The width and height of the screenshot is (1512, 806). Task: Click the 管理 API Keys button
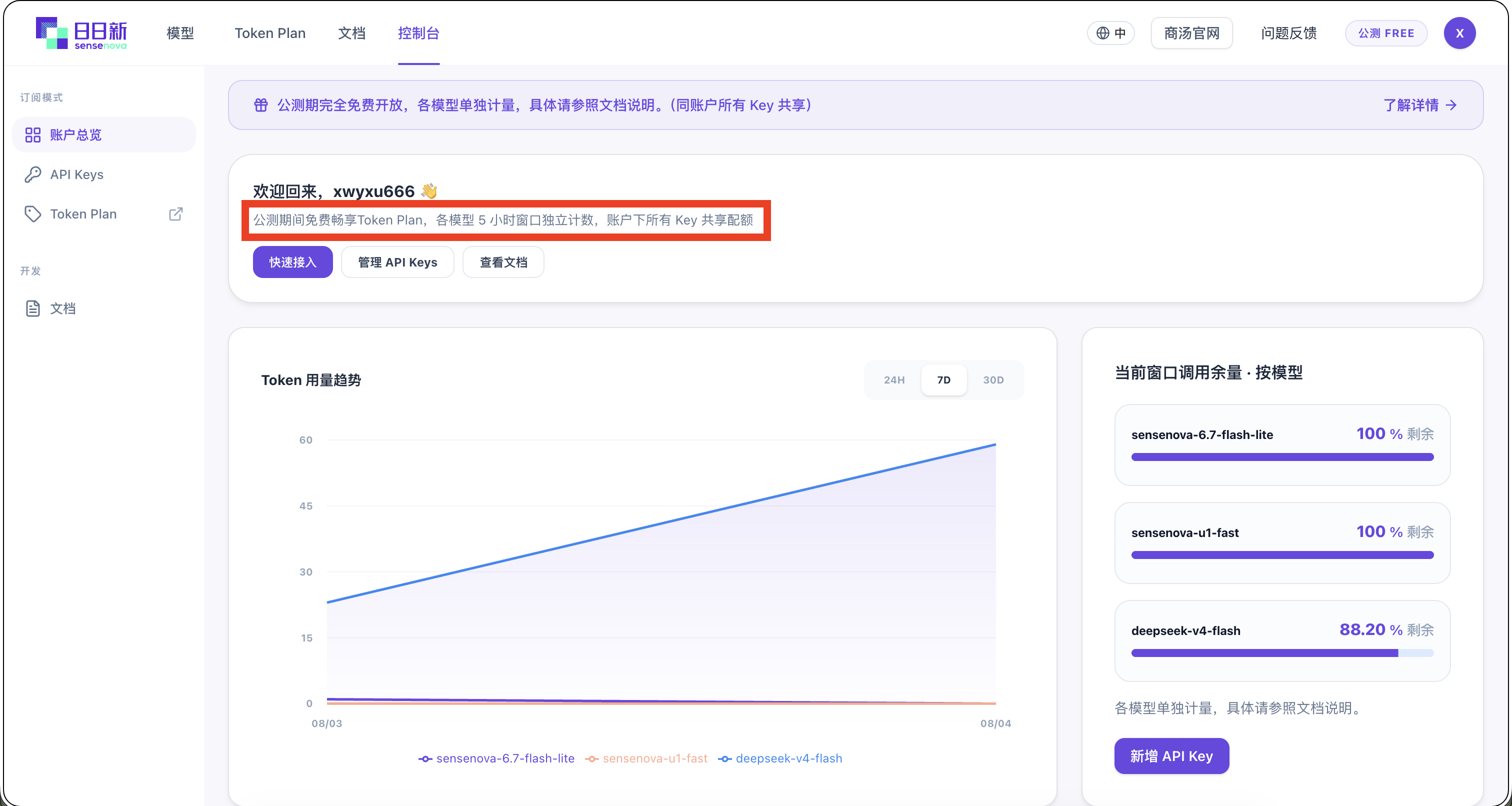point(397,262)
